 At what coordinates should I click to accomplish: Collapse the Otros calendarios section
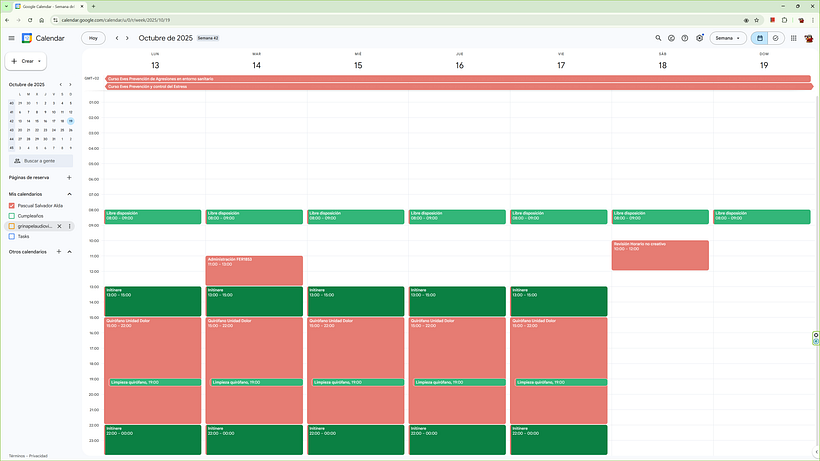tap(69, 251)
